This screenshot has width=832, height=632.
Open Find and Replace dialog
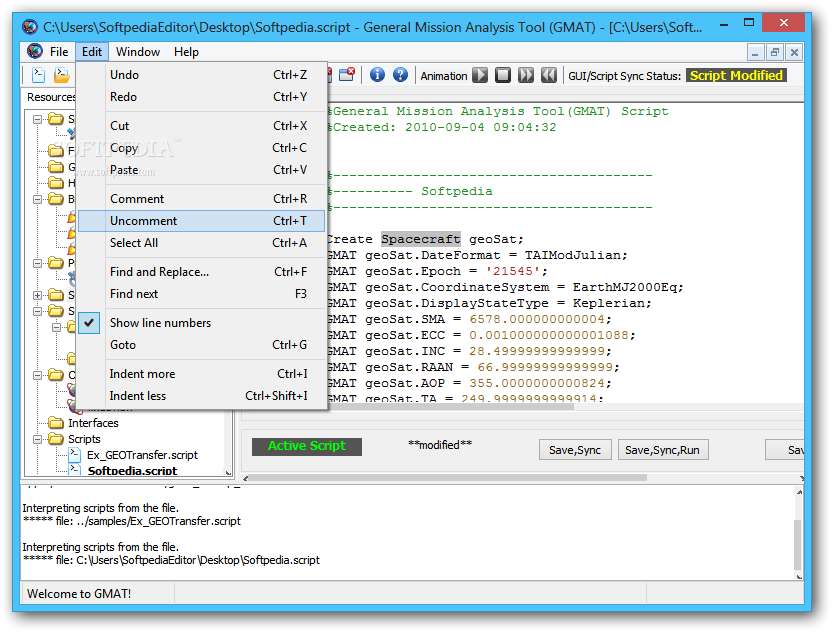point(202,272)
